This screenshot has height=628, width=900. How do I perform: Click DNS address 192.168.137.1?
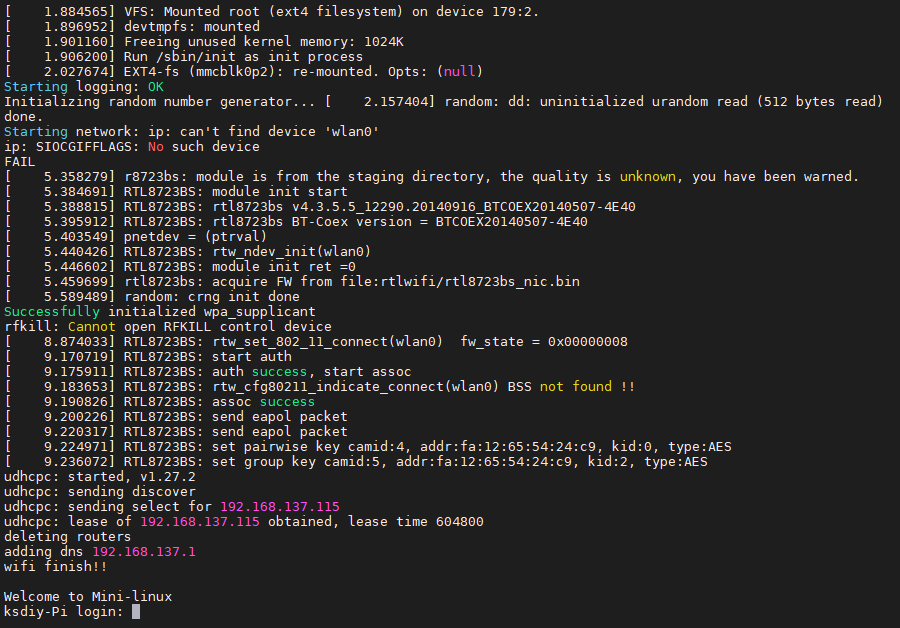click(x=144, y=552)
